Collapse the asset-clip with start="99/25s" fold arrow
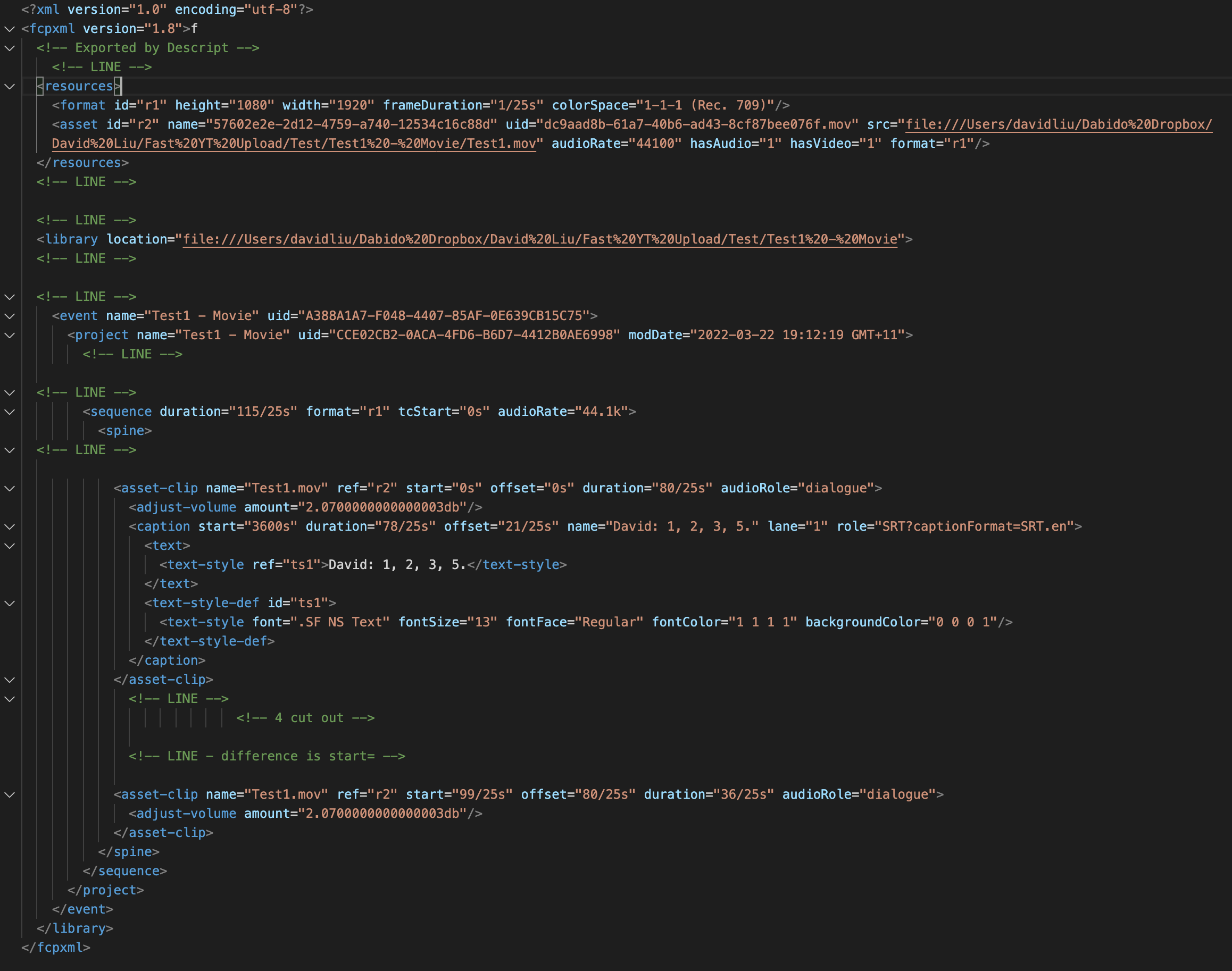The height and width of the screenshot is (971, 1232). tap(10, 795)
